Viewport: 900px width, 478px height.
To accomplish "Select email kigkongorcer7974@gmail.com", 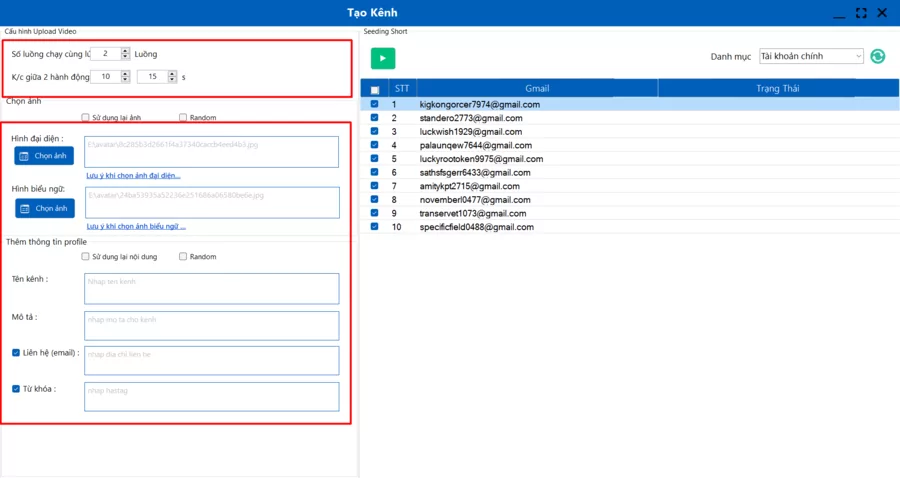I will 480,104.
